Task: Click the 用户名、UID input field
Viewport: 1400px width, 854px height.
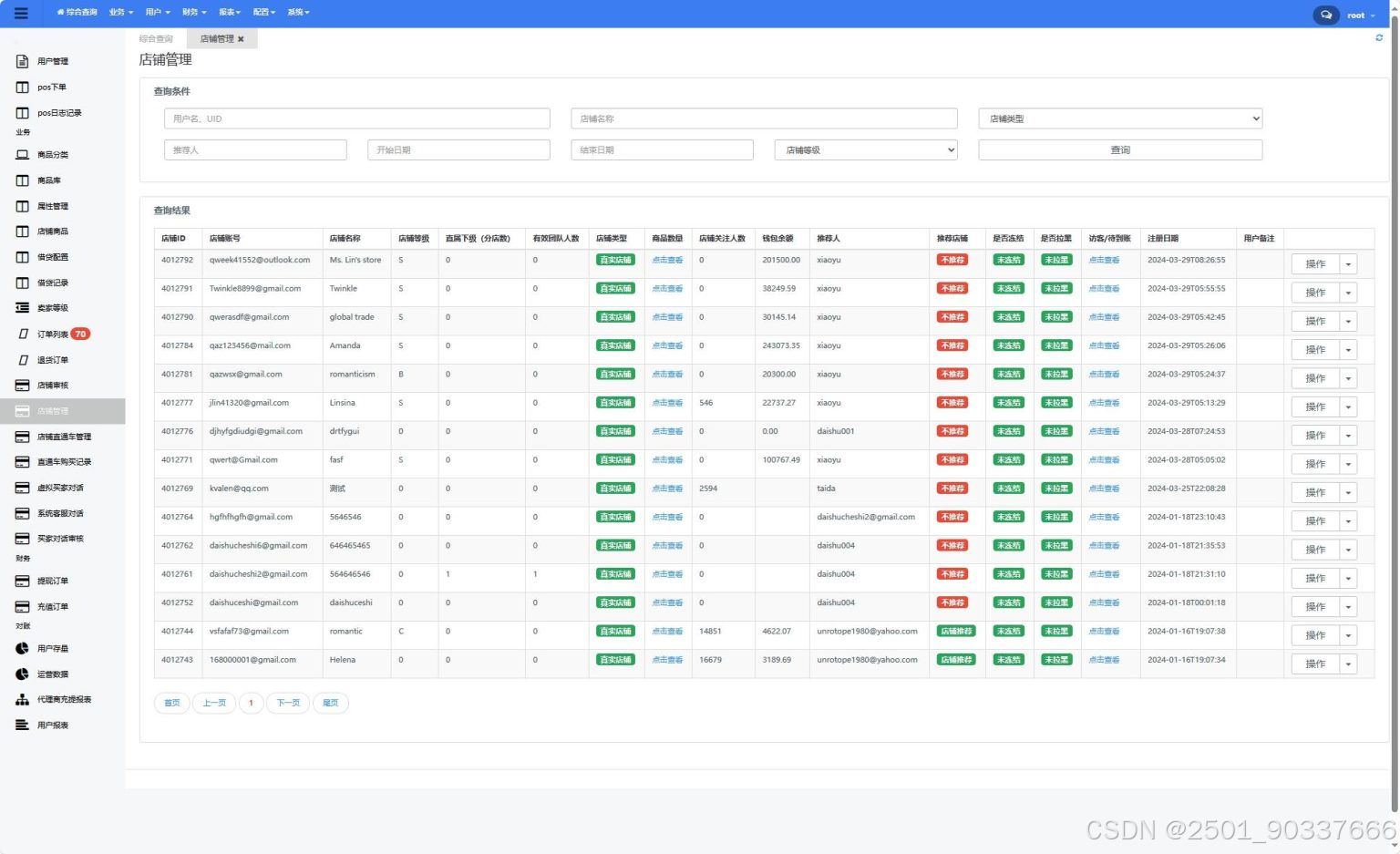Action: pyautogui.click(x=357, y=118)
